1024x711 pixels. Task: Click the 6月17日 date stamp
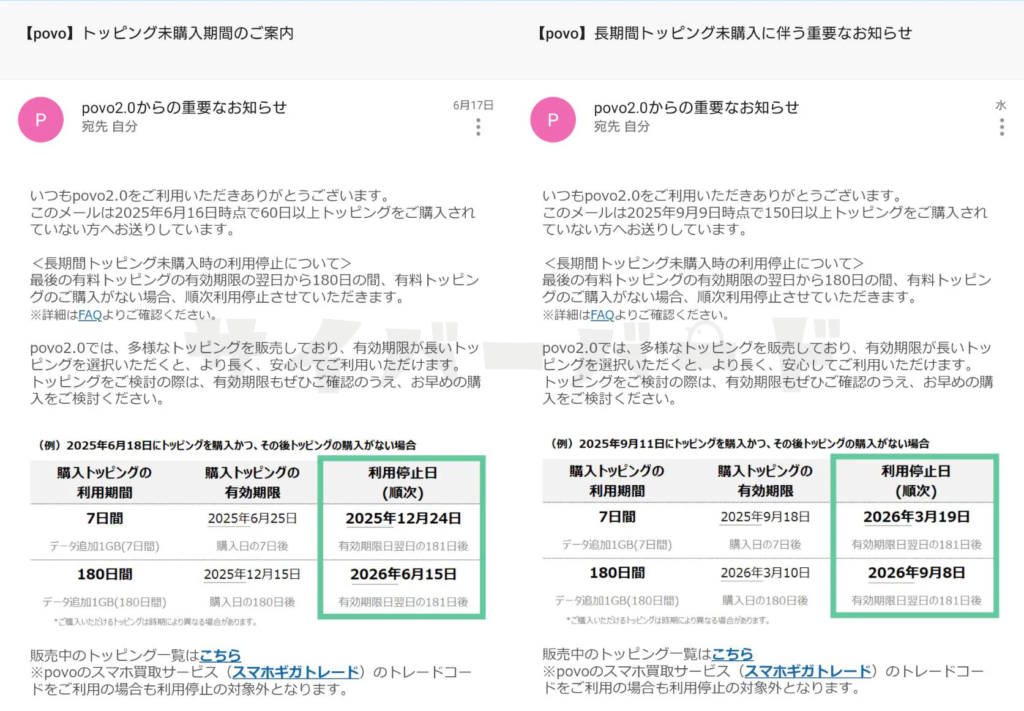[473, 105]
